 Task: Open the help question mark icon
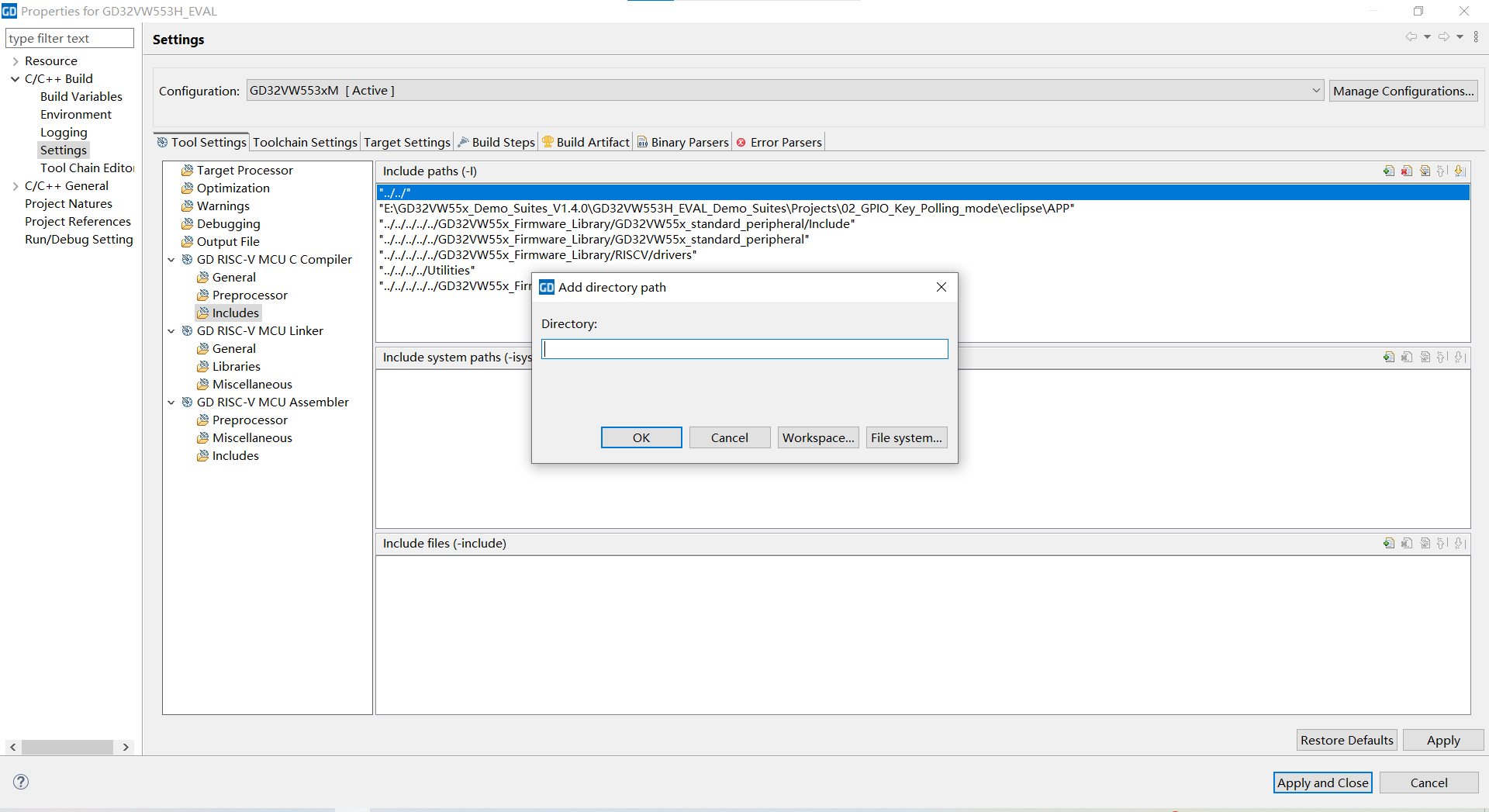tap(21, 782)
